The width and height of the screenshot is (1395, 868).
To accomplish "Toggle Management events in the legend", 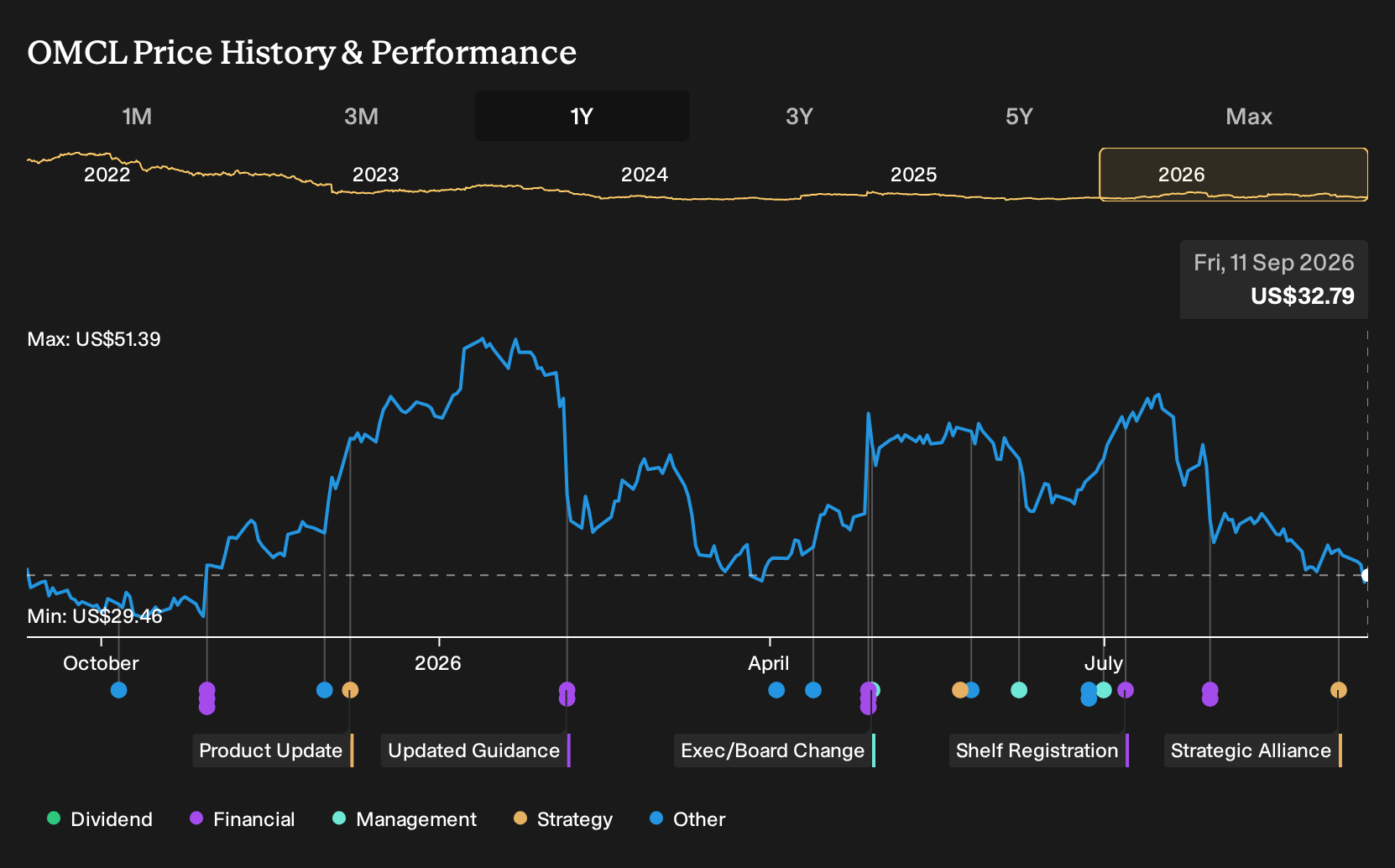I will pyautogui.click(x=405, y=819).
